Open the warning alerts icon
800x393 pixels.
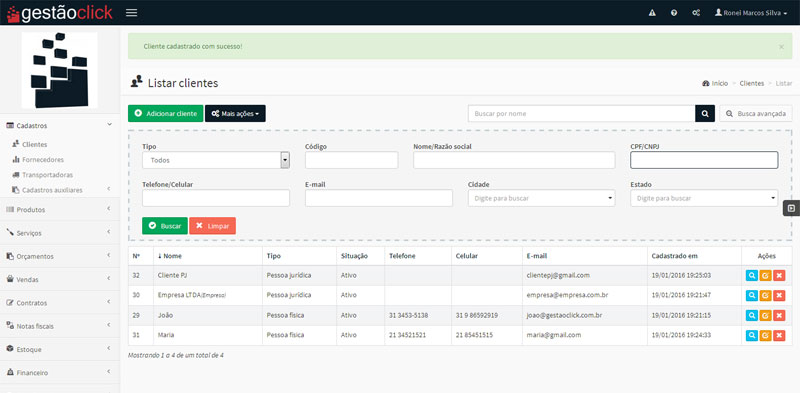click(652, 13)
